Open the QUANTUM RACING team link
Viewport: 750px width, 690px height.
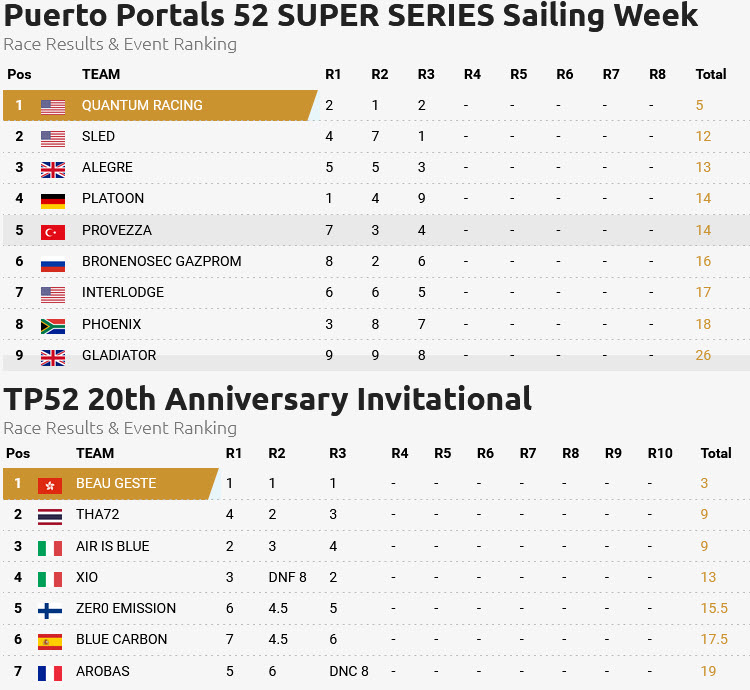point(142,105)
